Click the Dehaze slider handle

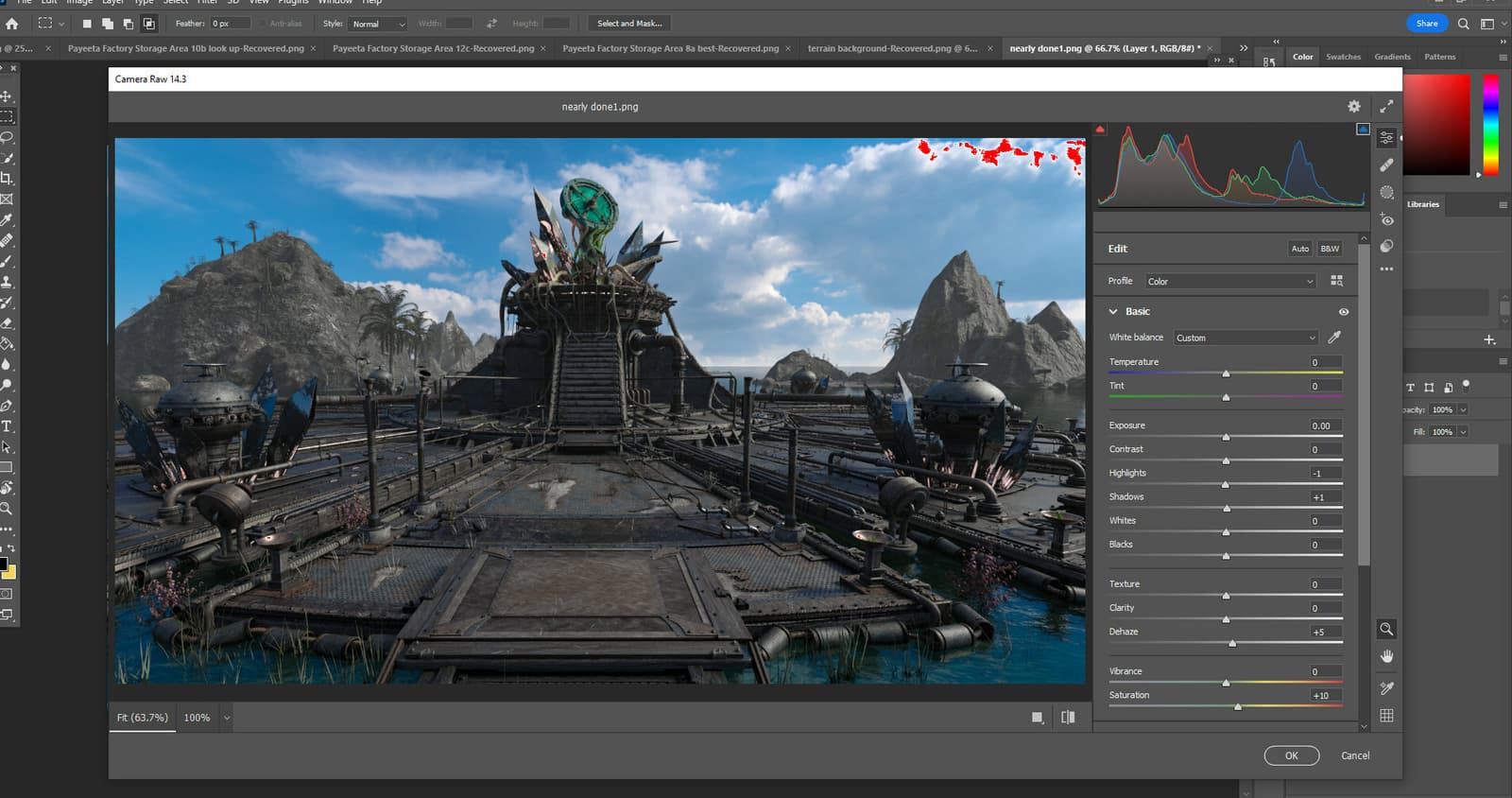pyautogui.click(x=1232, y=643)
